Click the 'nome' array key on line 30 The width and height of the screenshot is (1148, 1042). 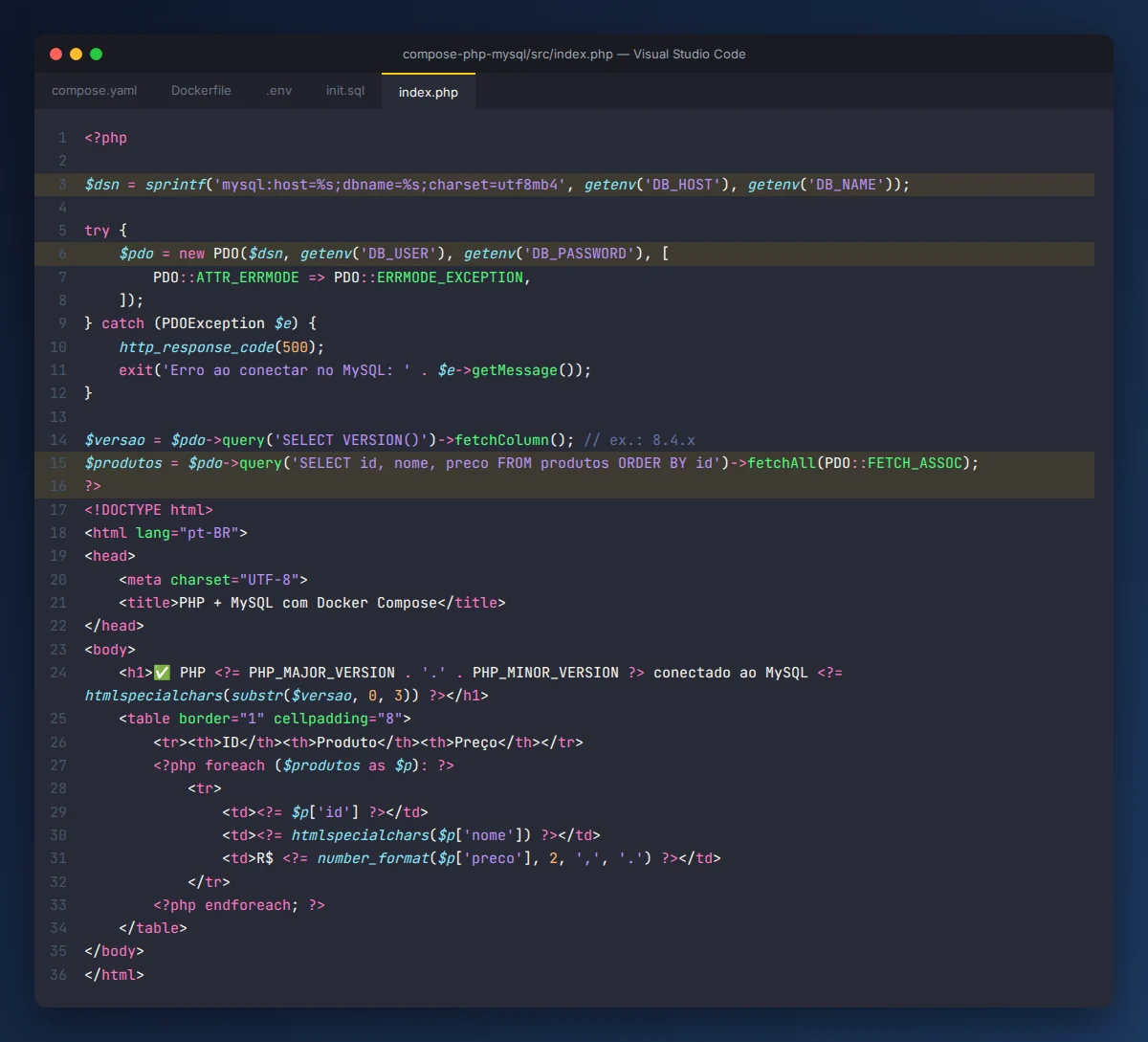click(490, 835)
